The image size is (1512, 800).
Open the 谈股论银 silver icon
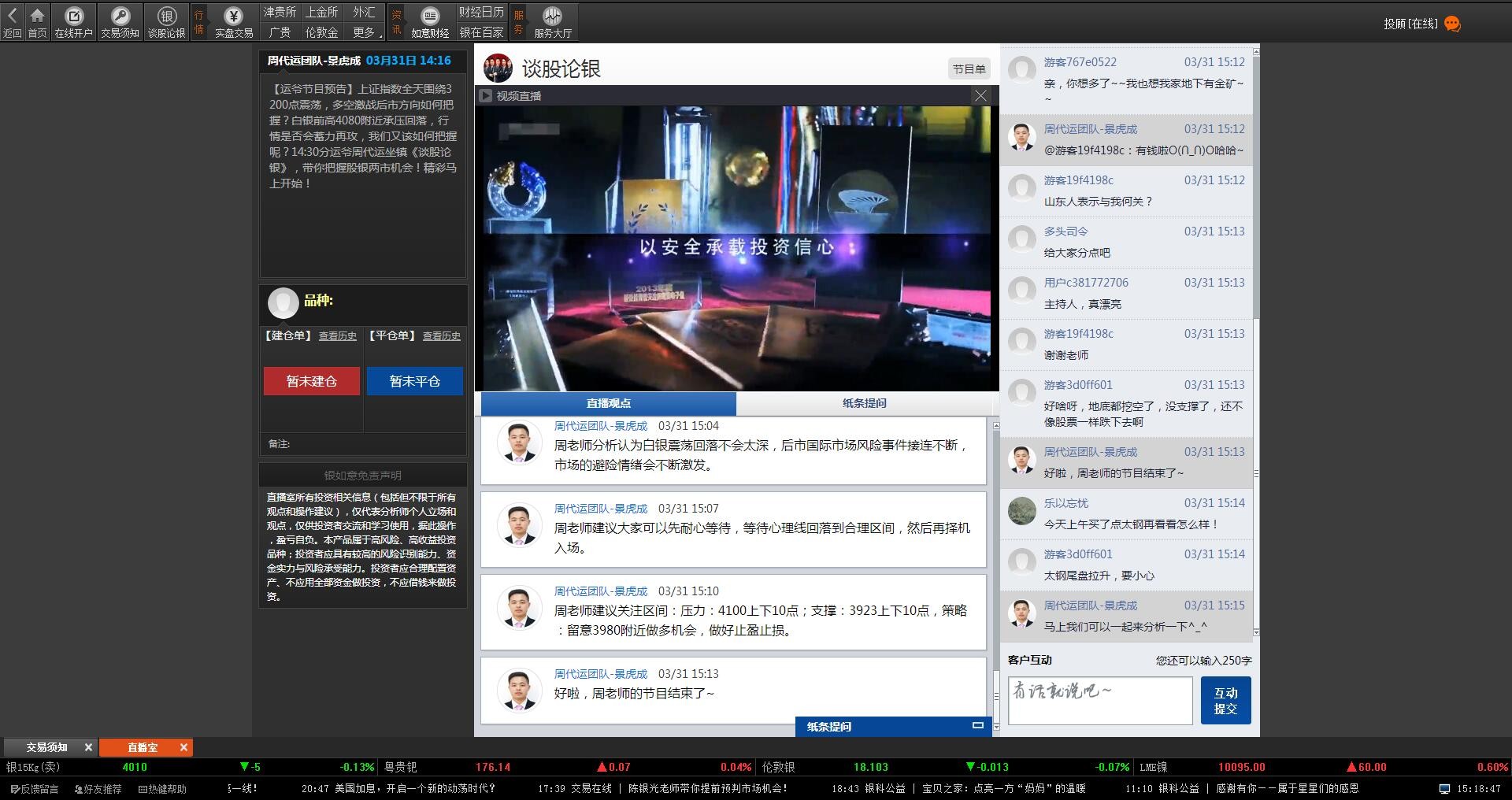coord(166,22)
